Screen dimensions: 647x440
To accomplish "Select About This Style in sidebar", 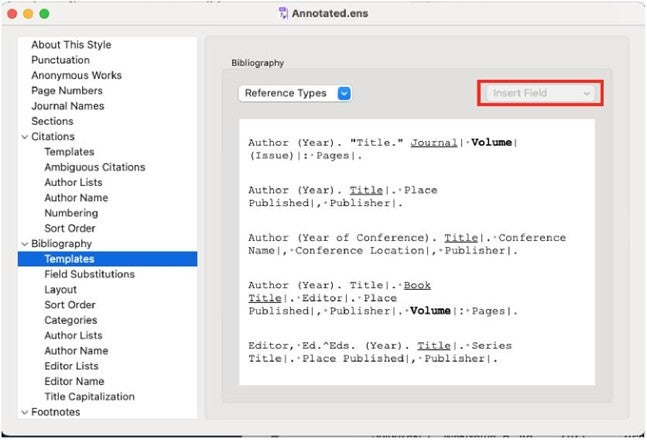I will tap(71, 45).
